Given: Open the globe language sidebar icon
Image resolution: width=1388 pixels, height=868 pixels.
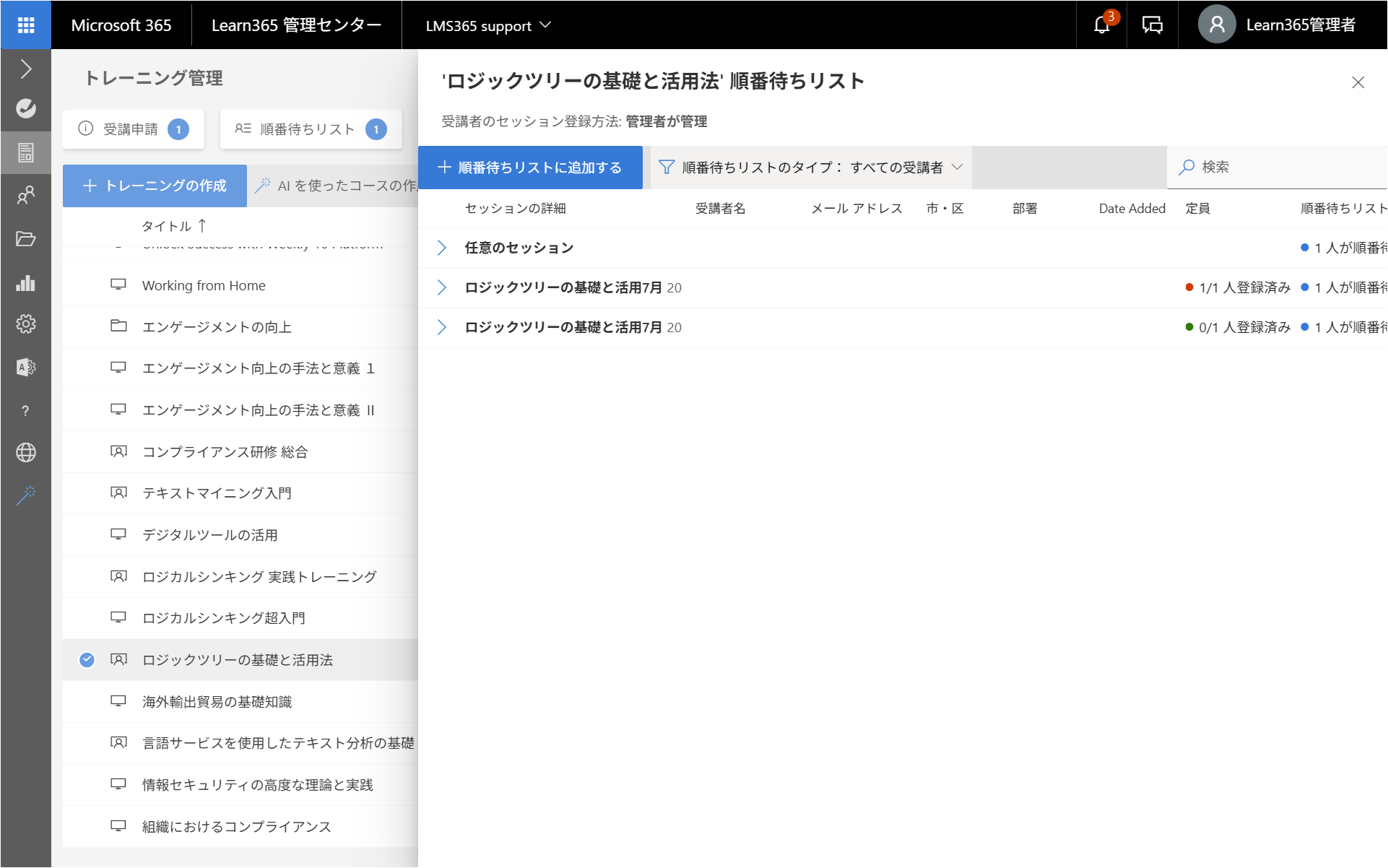Looking at the screenshot, I should 26,453.
